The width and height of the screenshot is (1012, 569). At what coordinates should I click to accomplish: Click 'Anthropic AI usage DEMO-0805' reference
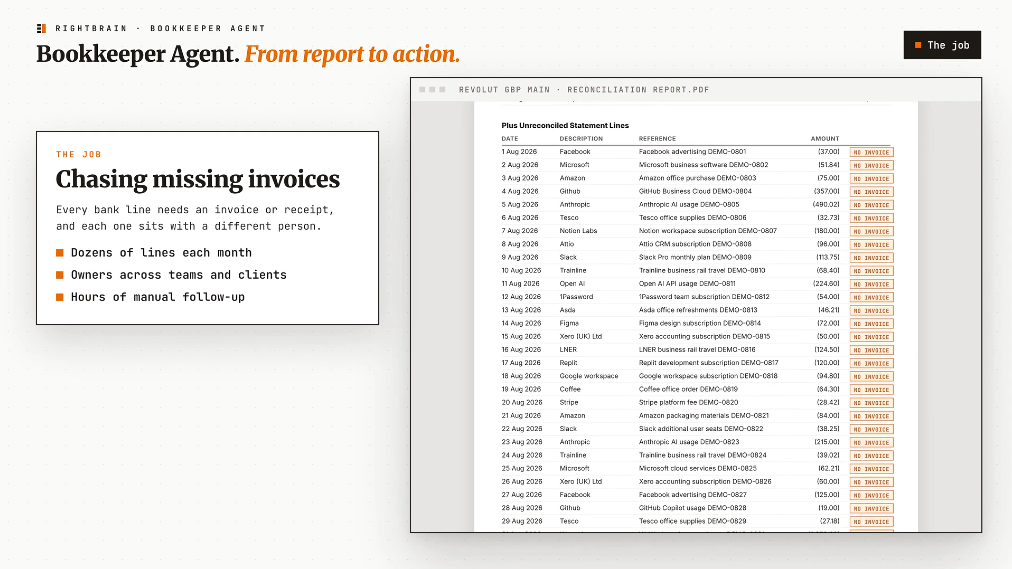coord(689,205)
